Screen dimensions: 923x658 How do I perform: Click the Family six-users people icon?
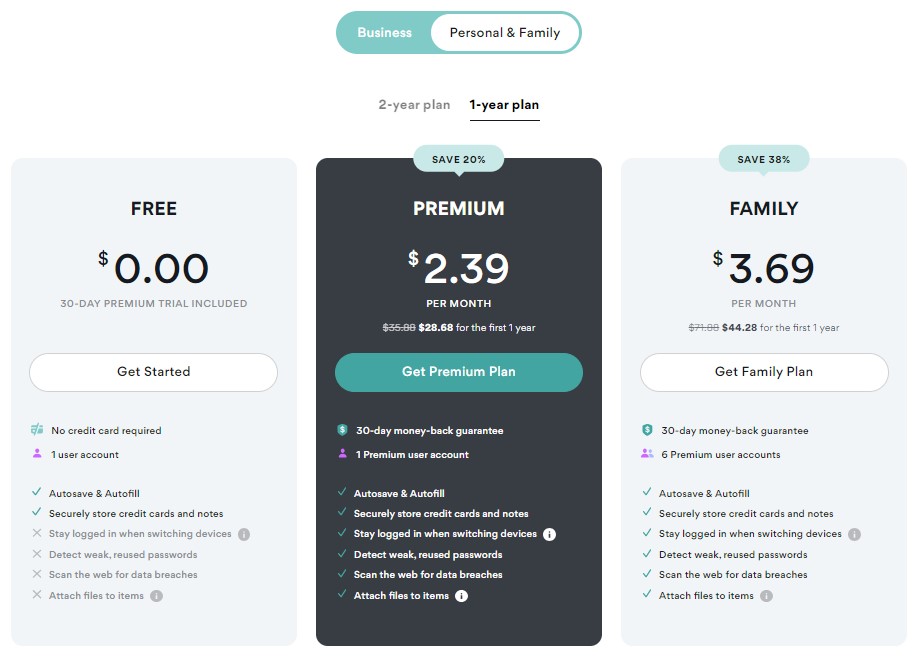click(x=647, y=454)
